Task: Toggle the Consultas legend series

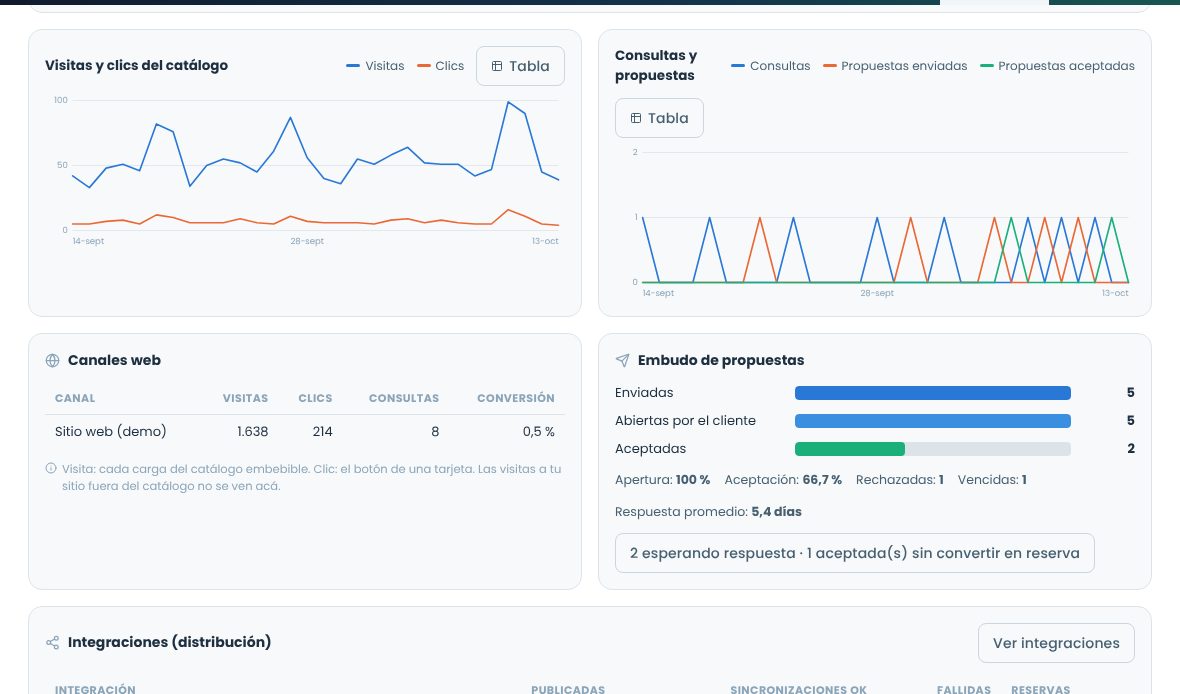Action: 771,66
